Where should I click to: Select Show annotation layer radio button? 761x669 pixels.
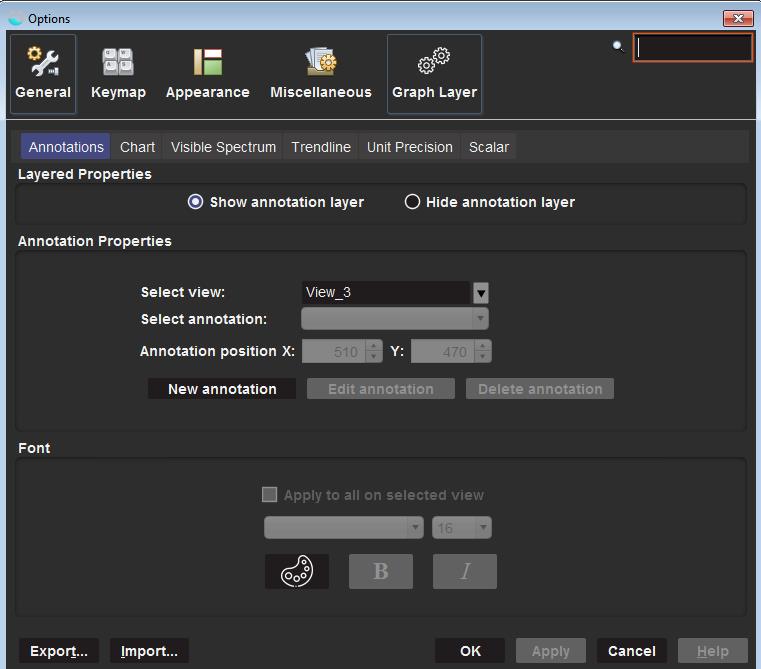coord(196,202)
